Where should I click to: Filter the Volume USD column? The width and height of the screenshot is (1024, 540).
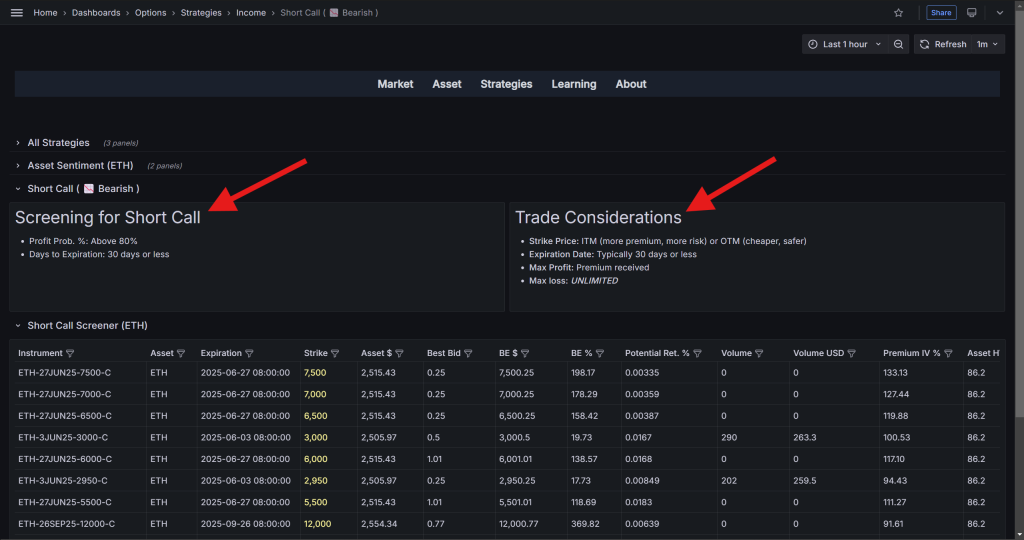tap(862, 353)
